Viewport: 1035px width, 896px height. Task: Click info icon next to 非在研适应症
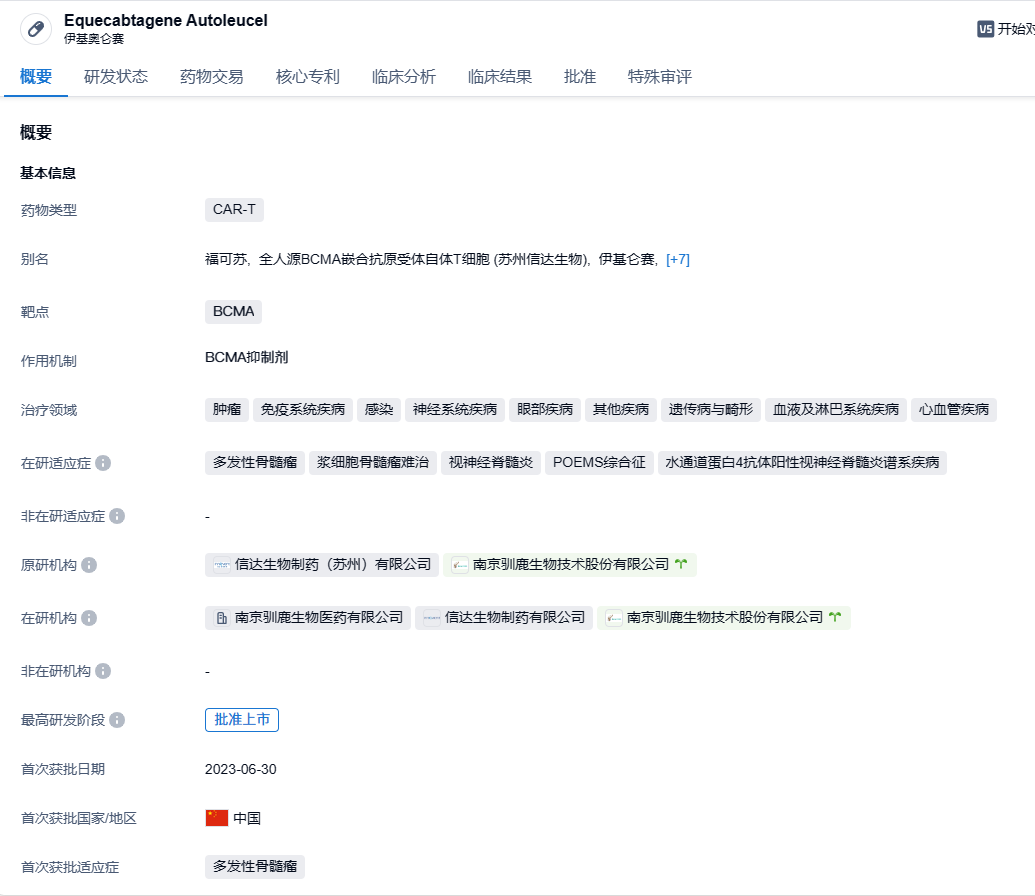point(117,517)
